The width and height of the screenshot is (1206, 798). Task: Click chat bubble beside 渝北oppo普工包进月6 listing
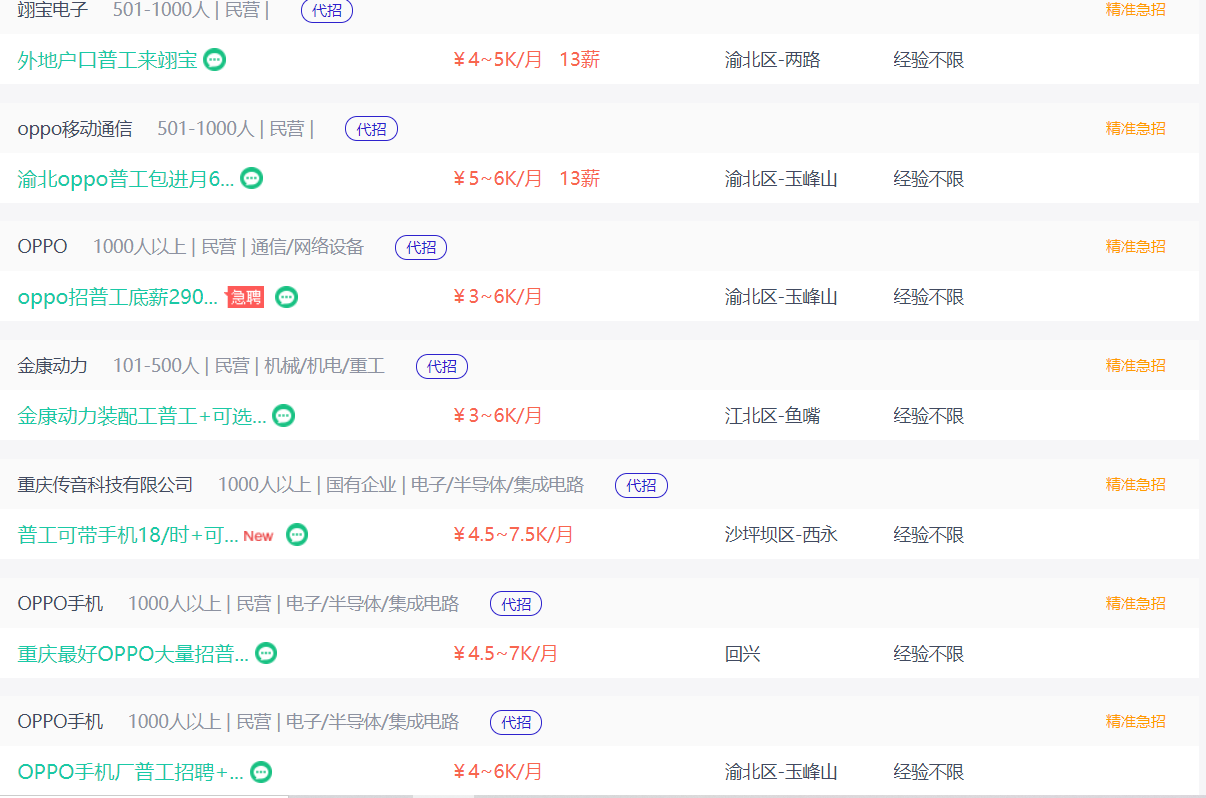tap(252, 178)
